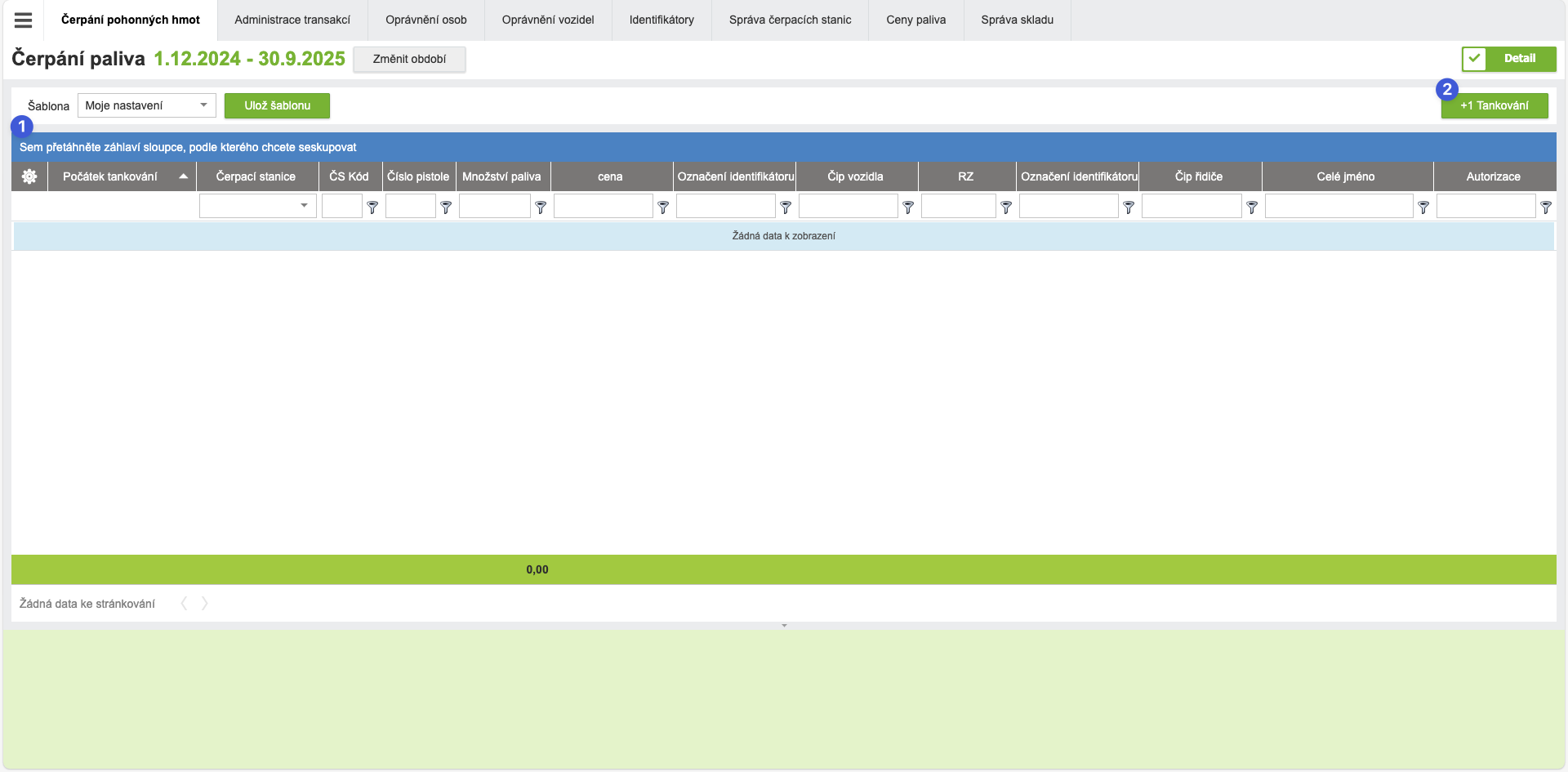Open filter funnel for Čip řidiče column
The width and height of the screenshot is (1568, 772).
coord(1252,208)
